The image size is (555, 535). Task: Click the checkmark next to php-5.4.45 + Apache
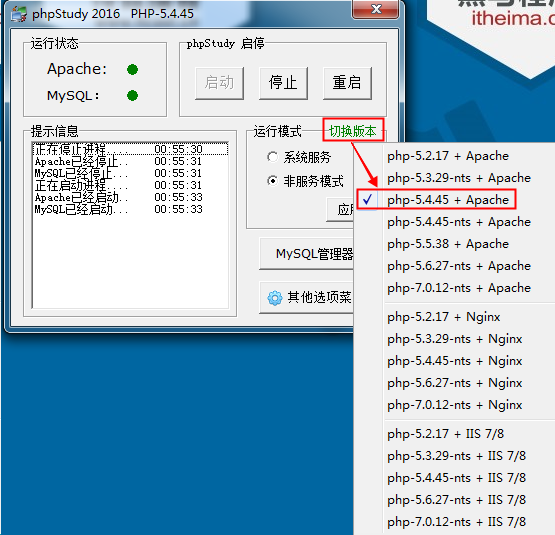pos(367,200)
